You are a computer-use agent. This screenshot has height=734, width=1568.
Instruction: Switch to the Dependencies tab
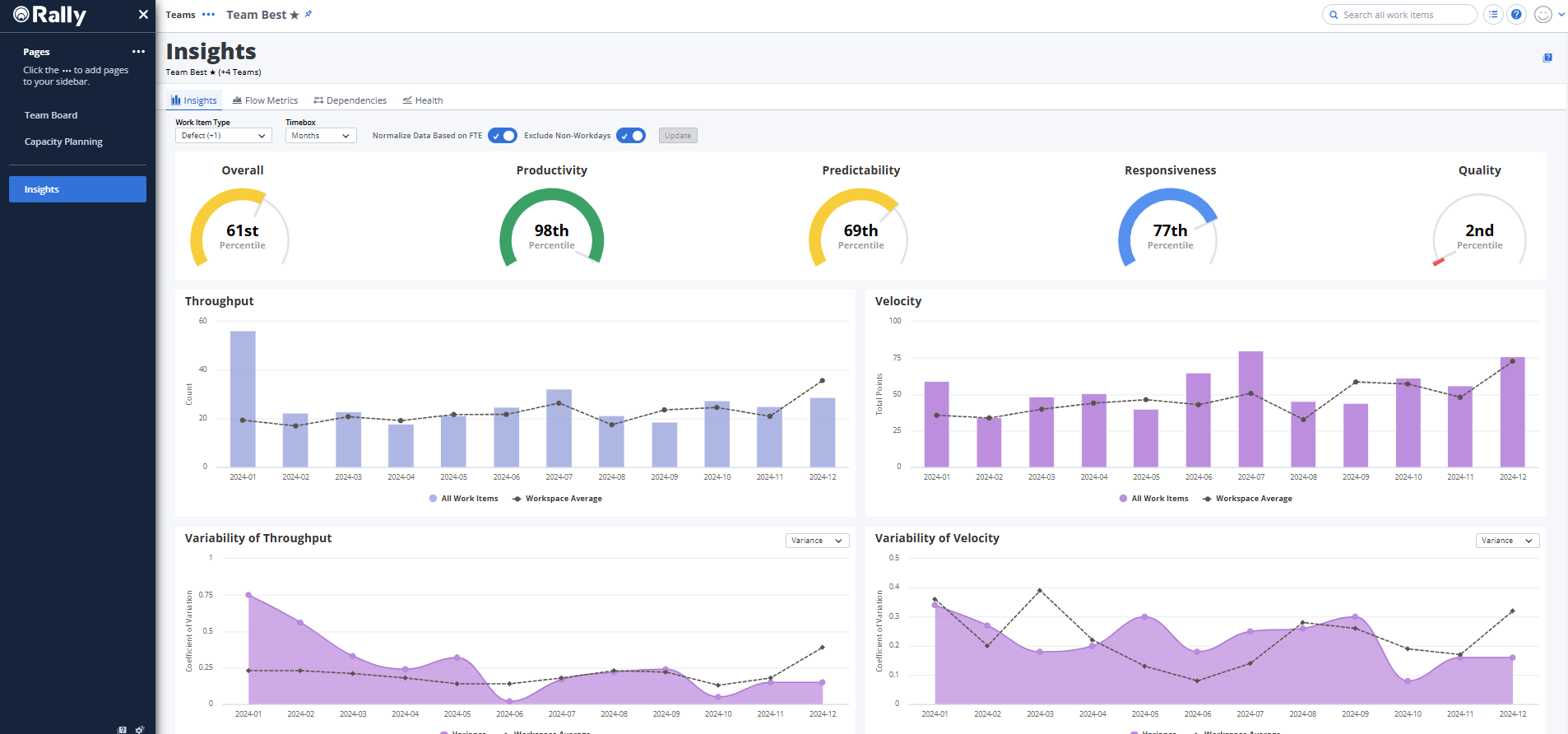(350, 100)
